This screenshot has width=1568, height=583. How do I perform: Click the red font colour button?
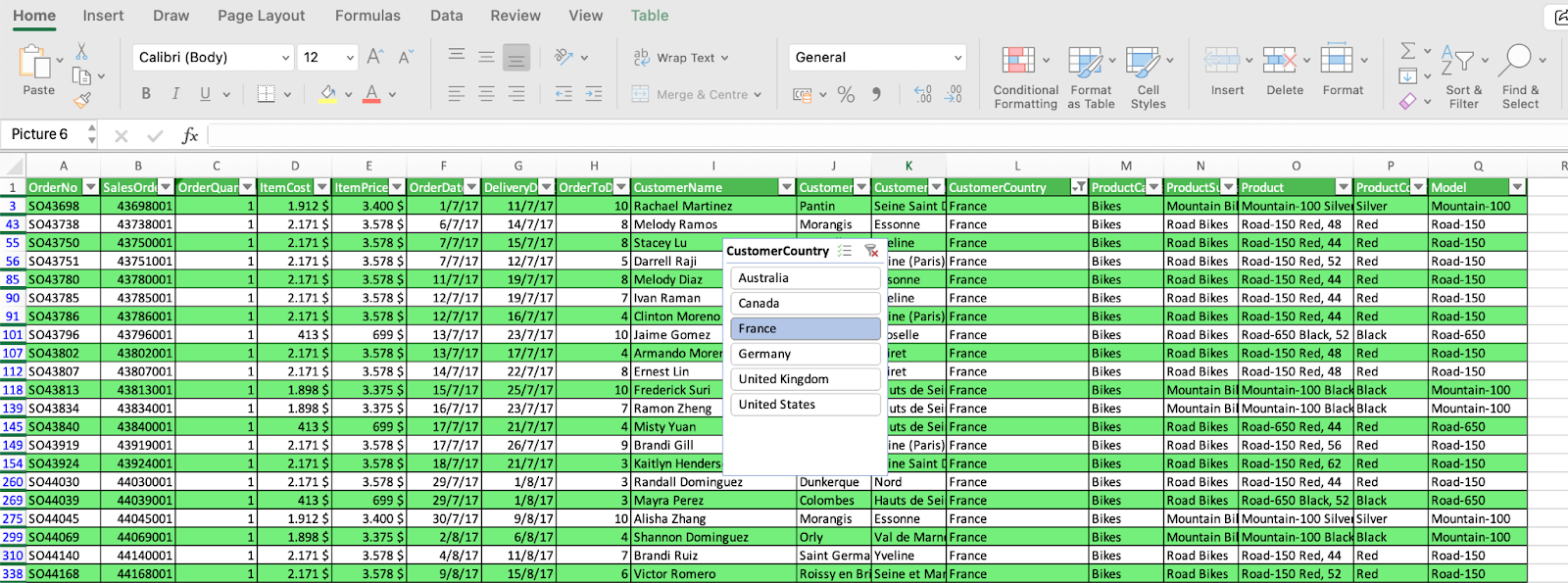coord(371,94)
